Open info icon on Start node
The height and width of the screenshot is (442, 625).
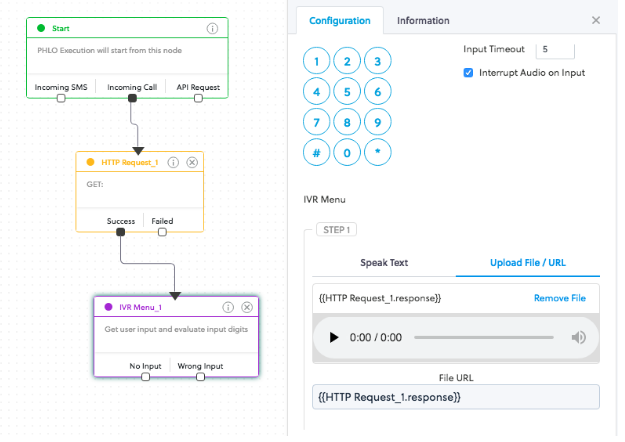click(x=214, y=29)
